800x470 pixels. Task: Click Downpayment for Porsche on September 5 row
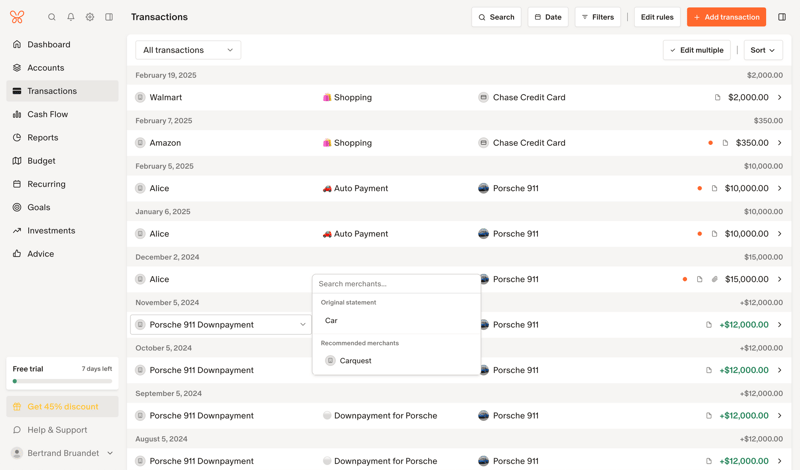380,416
